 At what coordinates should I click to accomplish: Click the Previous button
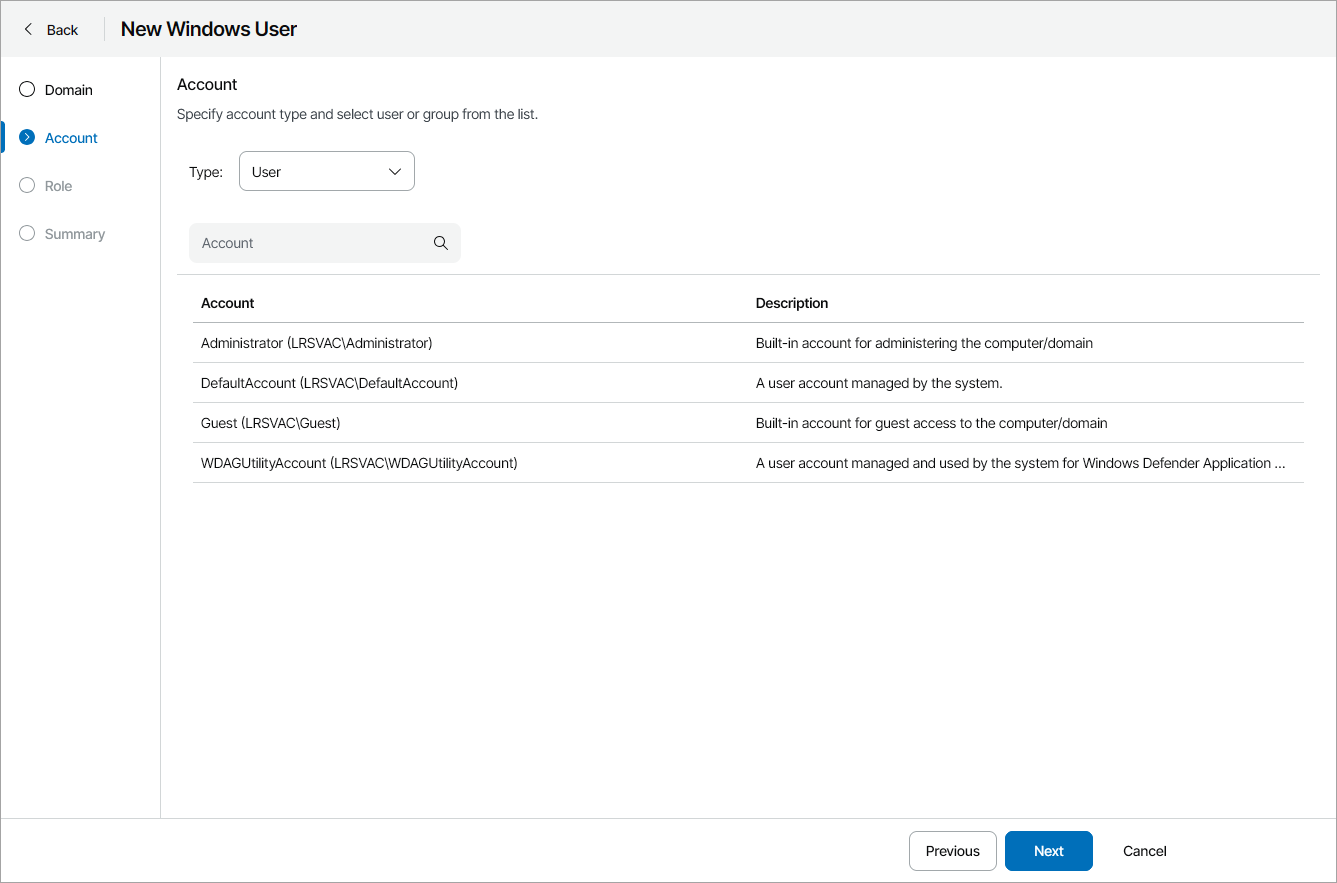pyautogui.click(x=952, y=851)
